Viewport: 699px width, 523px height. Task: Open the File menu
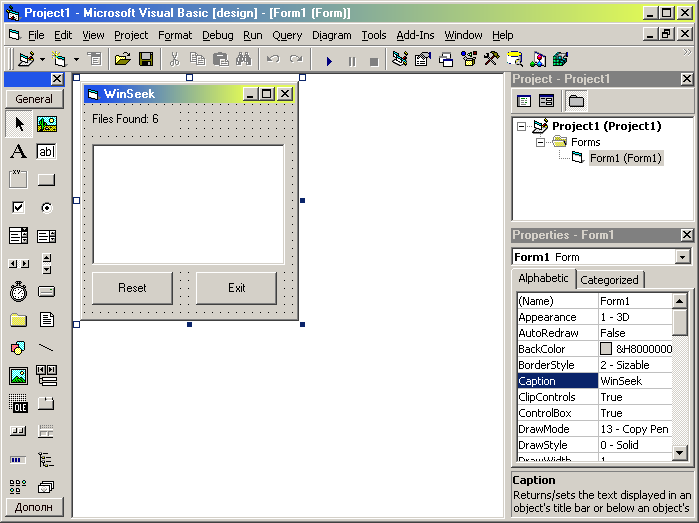(x=36, y=35)
